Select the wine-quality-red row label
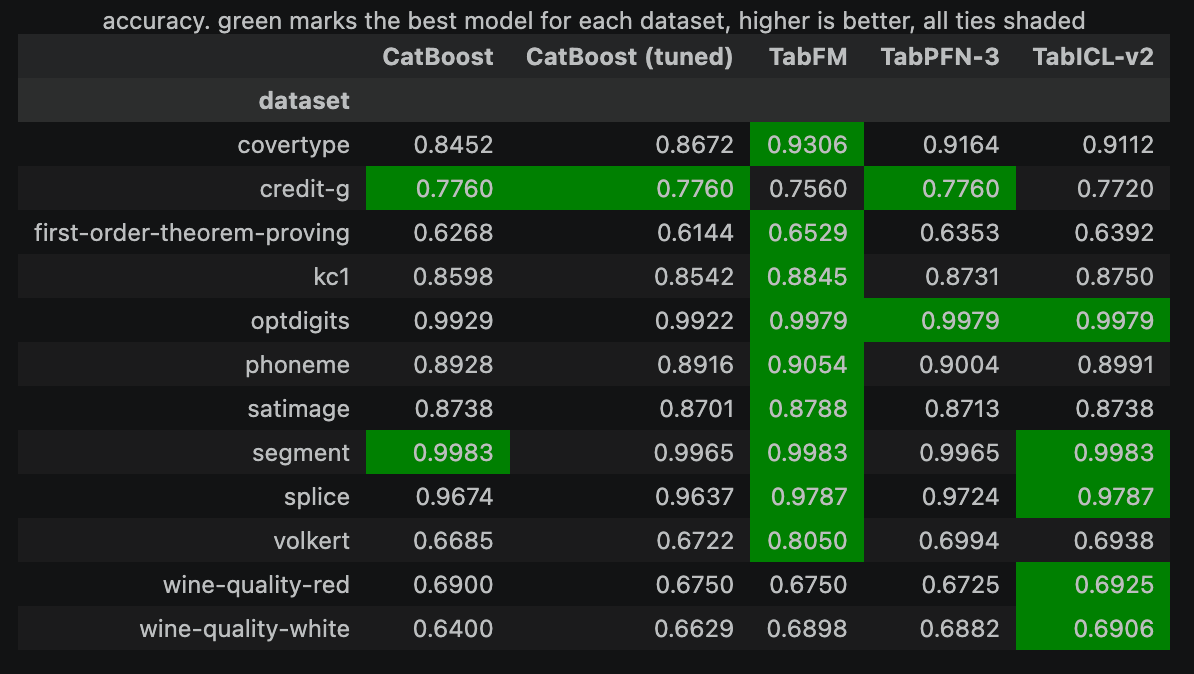 click(x=256, y=585)
